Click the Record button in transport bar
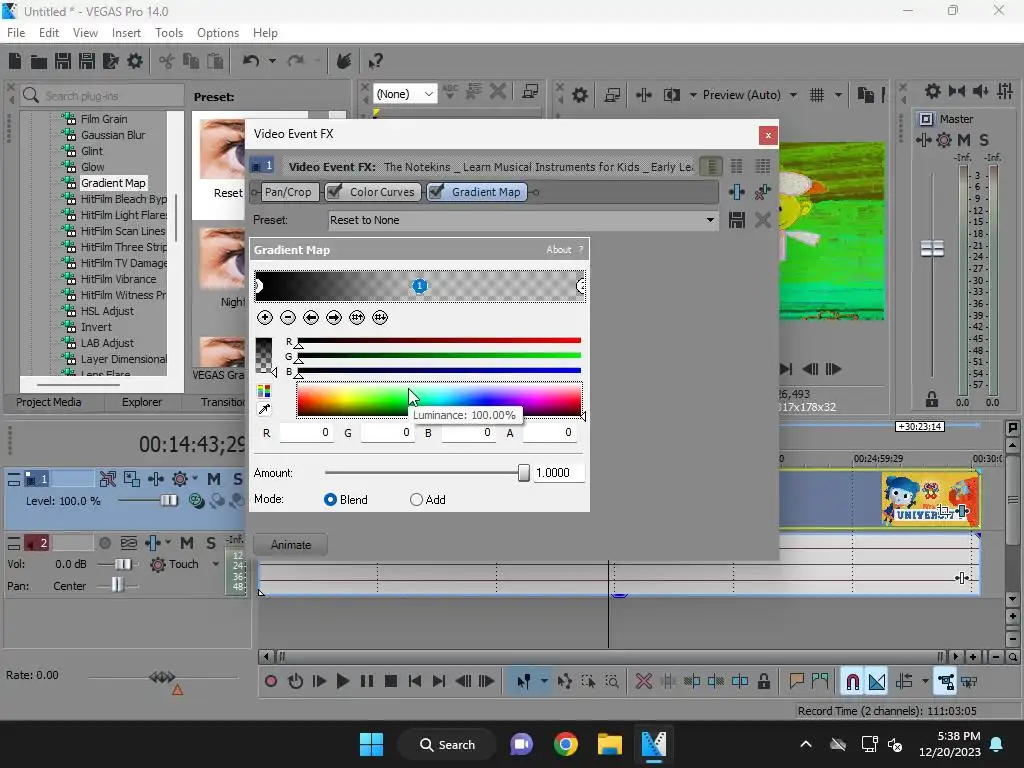 point(271,682)
